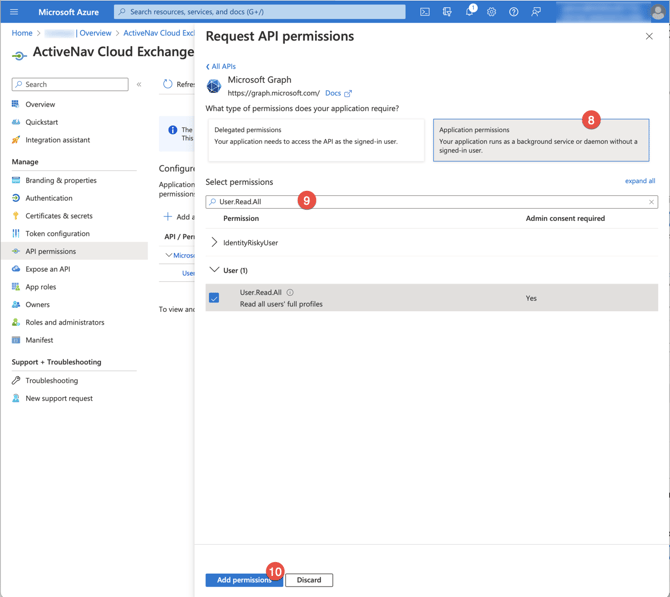Open Authentication menu item
670x597 pixels.
[x=49, y=198]
